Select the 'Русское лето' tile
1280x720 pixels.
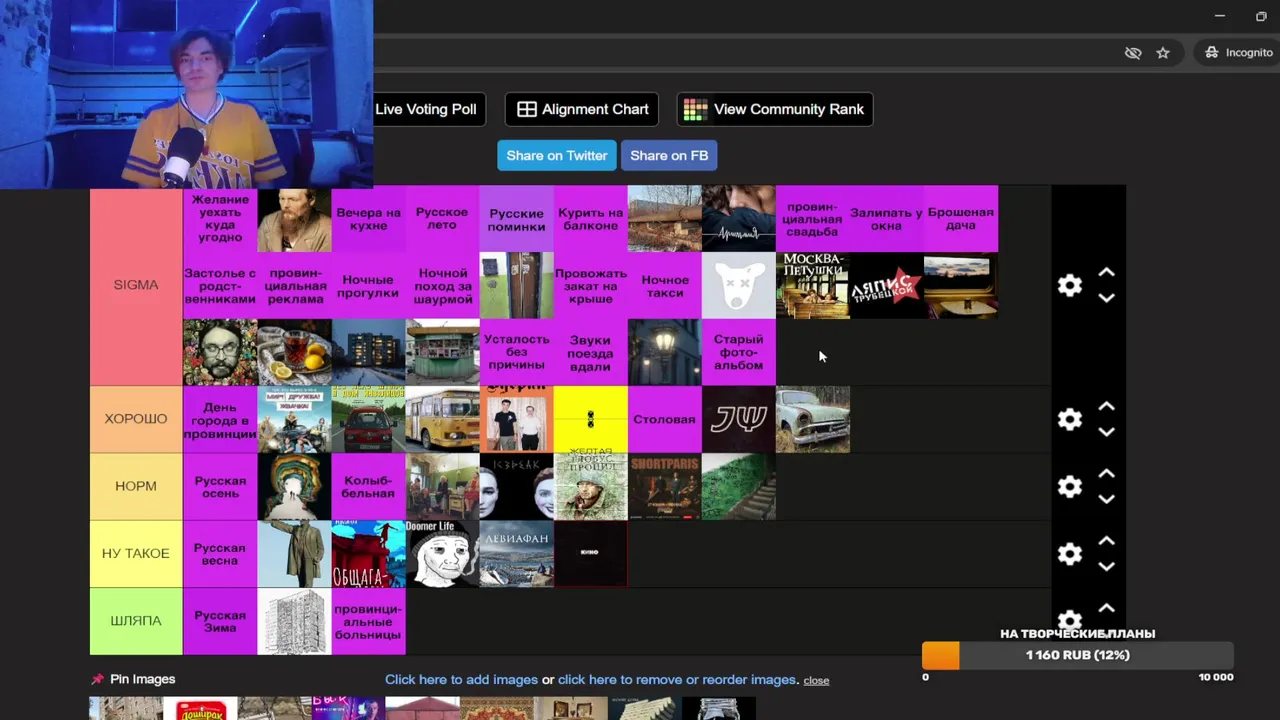442,218
